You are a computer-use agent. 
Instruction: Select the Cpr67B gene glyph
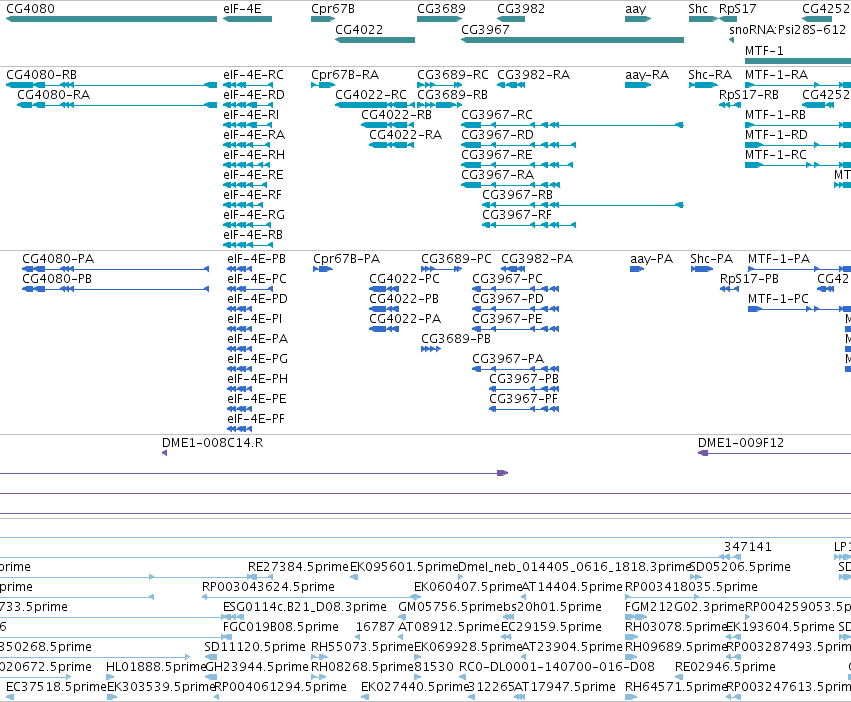tap(323, 19)
